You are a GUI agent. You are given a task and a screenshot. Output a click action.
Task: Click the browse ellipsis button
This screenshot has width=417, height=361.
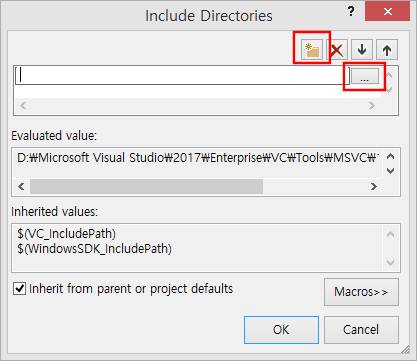pos(365,76)
